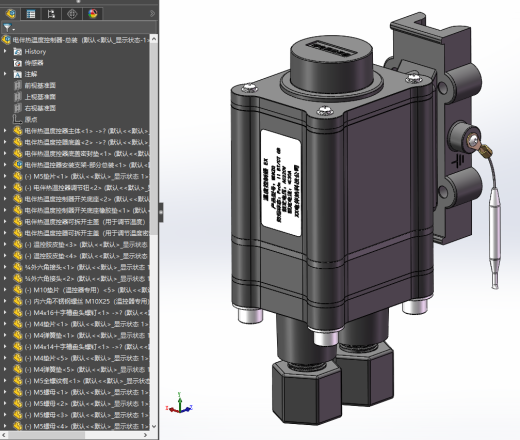Select the M4垫片<1> component
Screen dimensions: 520x440
tap(86, 324)
